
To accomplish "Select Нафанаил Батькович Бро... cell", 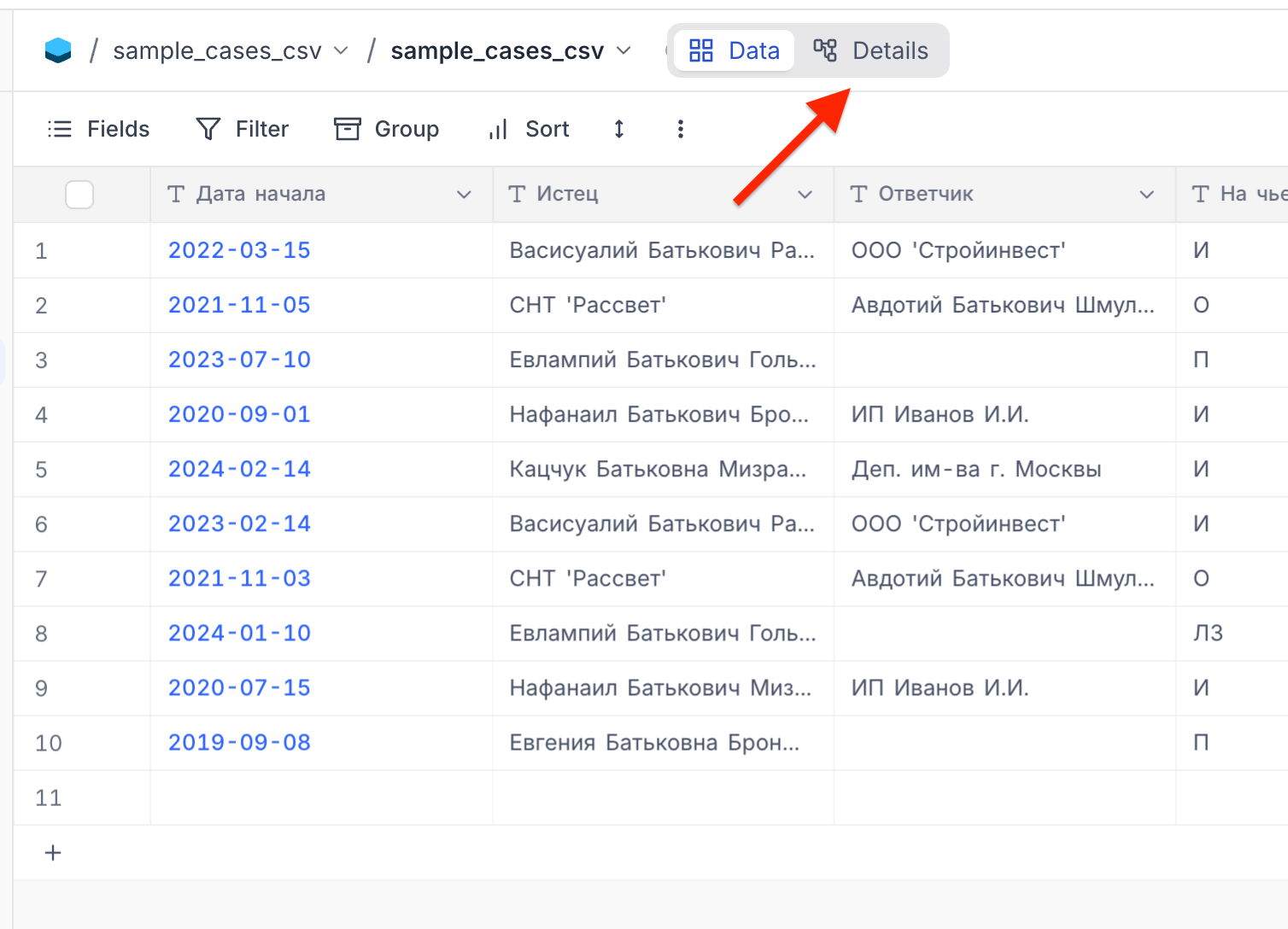I will [x=664, y=414].
